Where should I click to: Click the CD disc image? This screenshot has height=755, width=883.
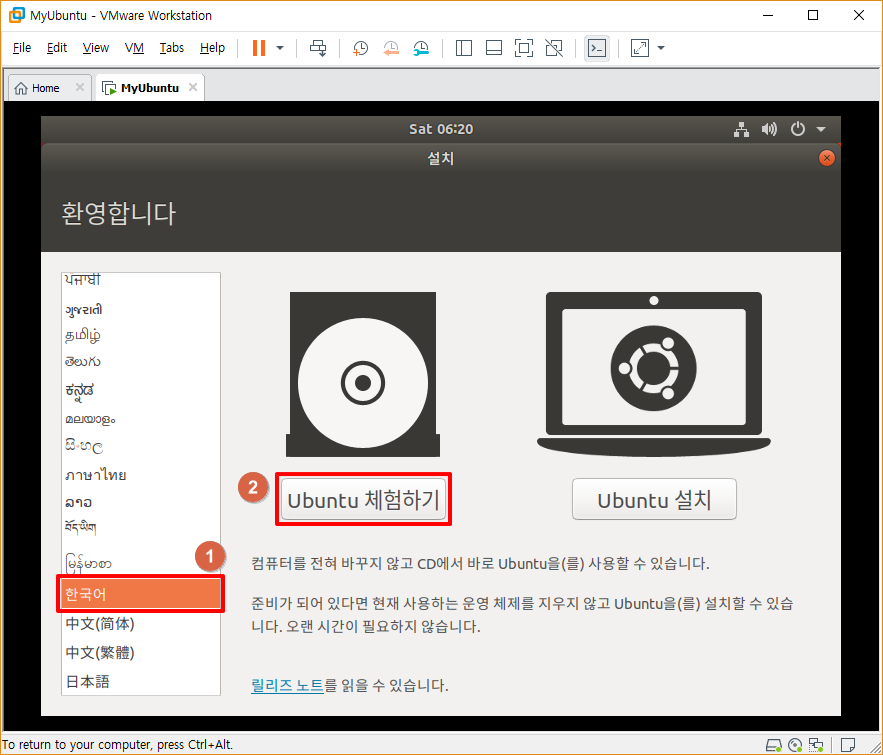tap(363, 374)
